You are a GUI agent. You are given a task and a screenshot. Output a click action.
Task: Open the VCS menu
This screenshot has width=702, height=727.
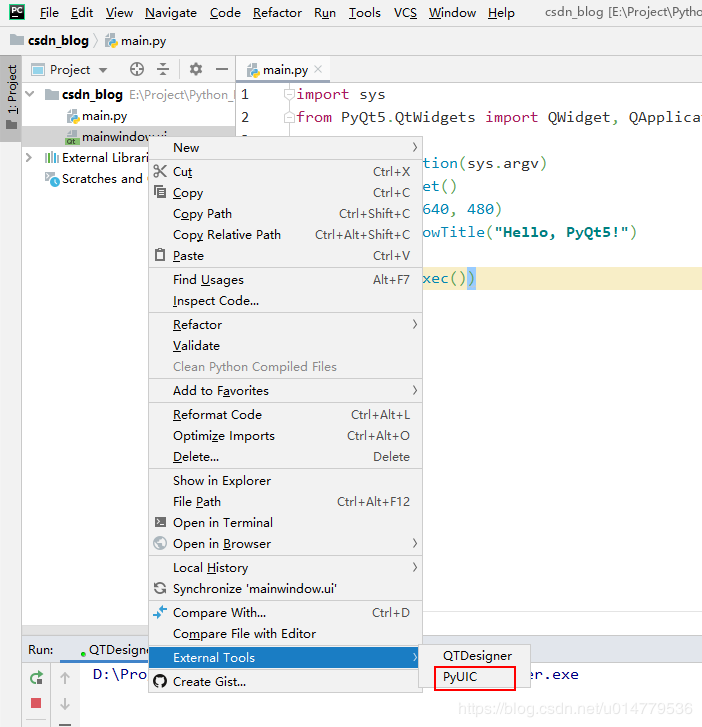click(405, 13)
